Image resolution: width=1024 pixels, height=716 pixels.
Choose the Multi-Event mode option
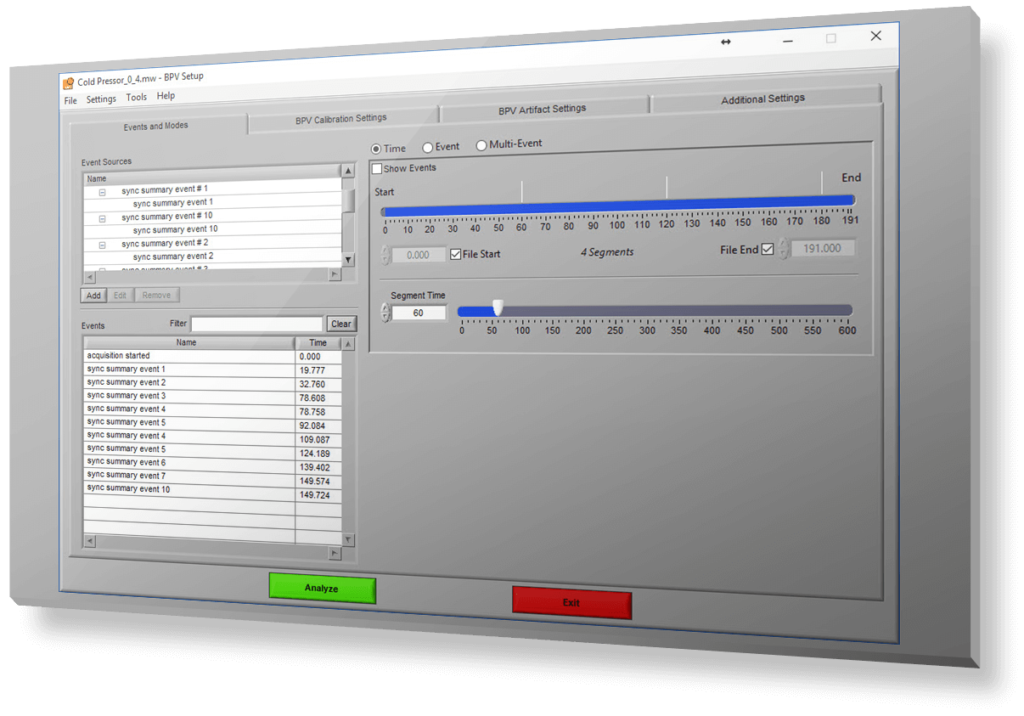point(481,145)
